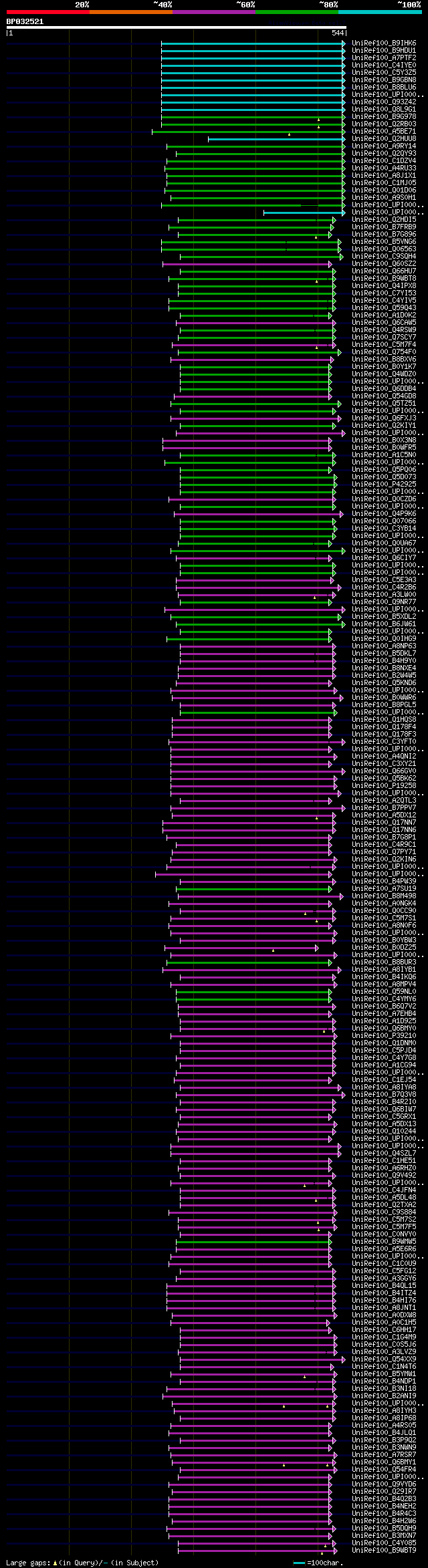
Task: Select the label UniRef100_Q0CZD6
Action: pyautogui.click(x=384, y=499)
